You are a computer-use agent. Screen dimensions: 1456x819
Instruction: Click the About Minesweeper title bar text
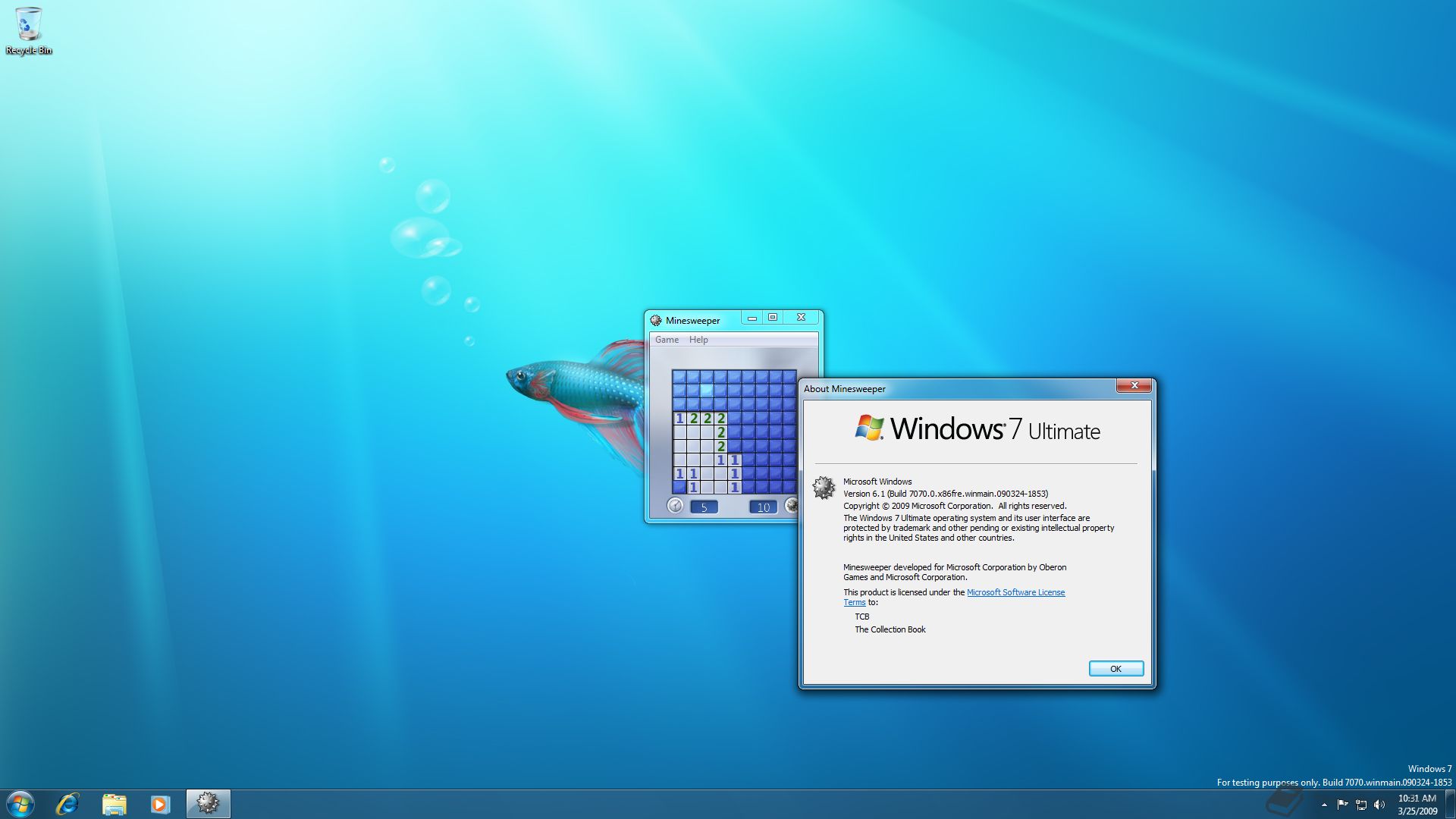(845, 389)
